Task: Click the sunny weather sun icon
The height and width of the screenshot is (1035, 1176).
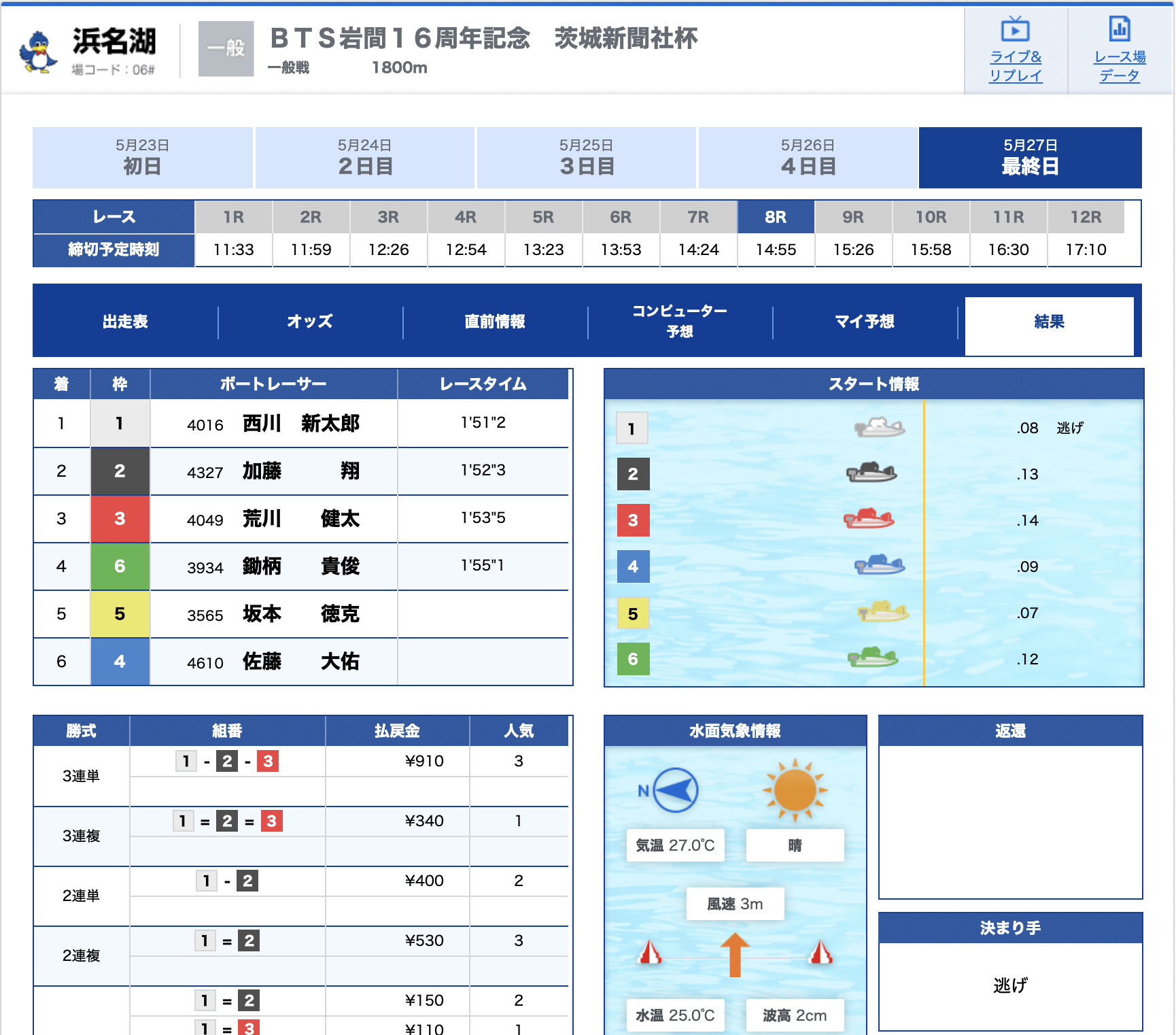Action: pos(795,790)
